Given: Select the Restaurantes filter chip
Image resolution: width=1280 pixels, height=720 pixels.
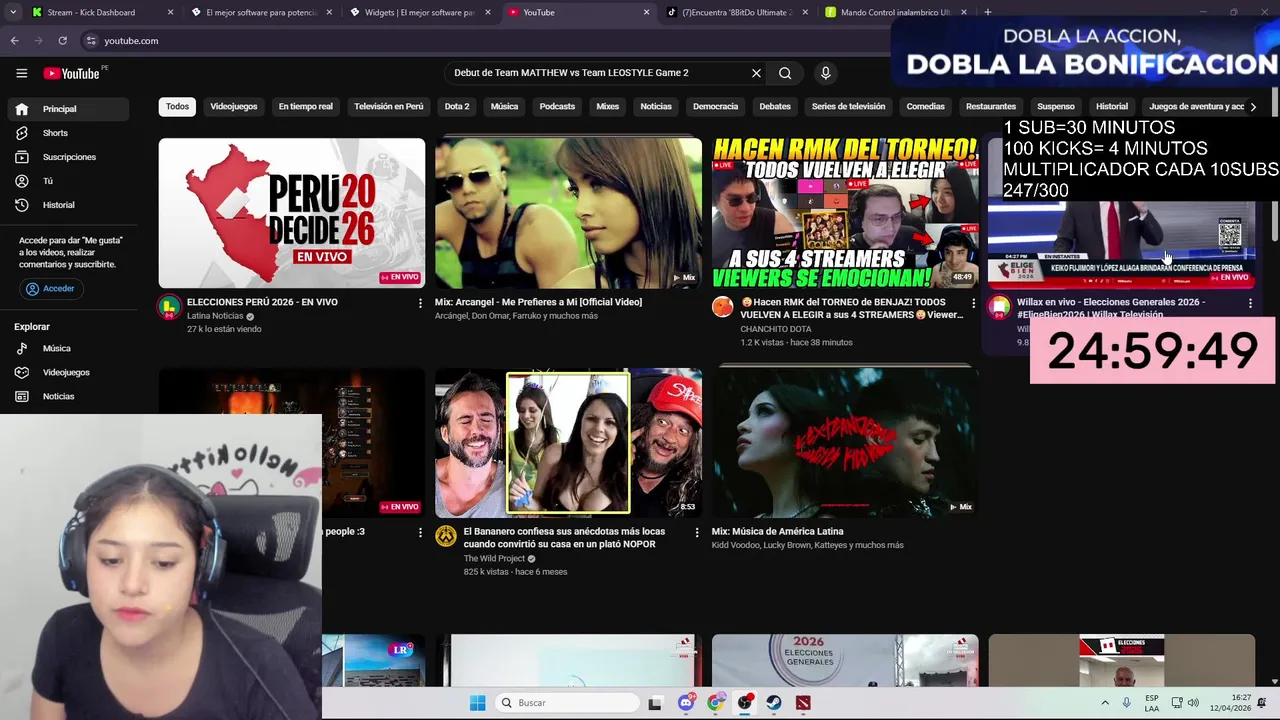Looking at the screenshot, I should tap(990, 107).
